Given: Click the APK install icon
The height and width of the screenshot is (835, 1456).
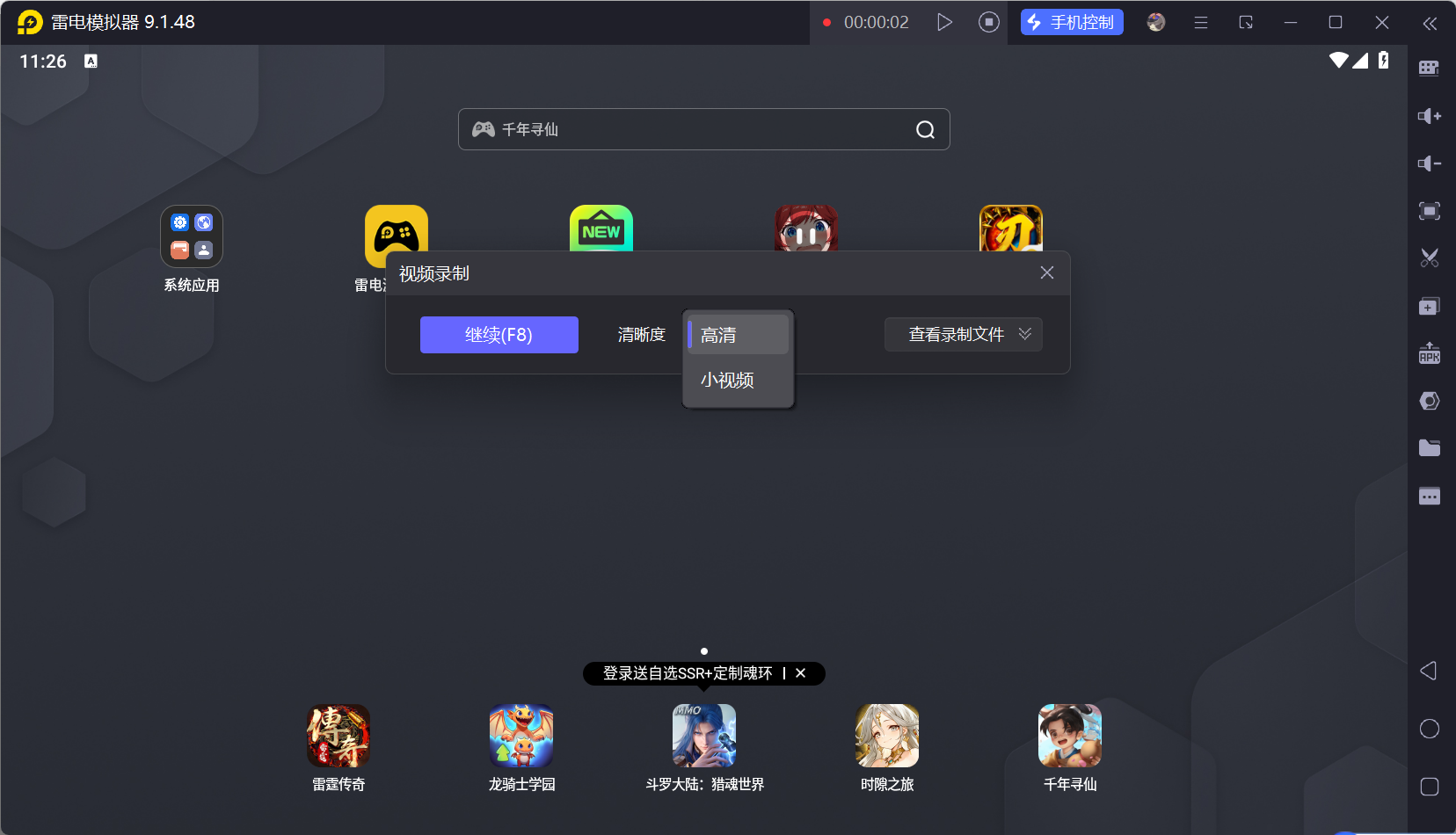Looking at the screenshot, I should click(x=1430, y=353).
